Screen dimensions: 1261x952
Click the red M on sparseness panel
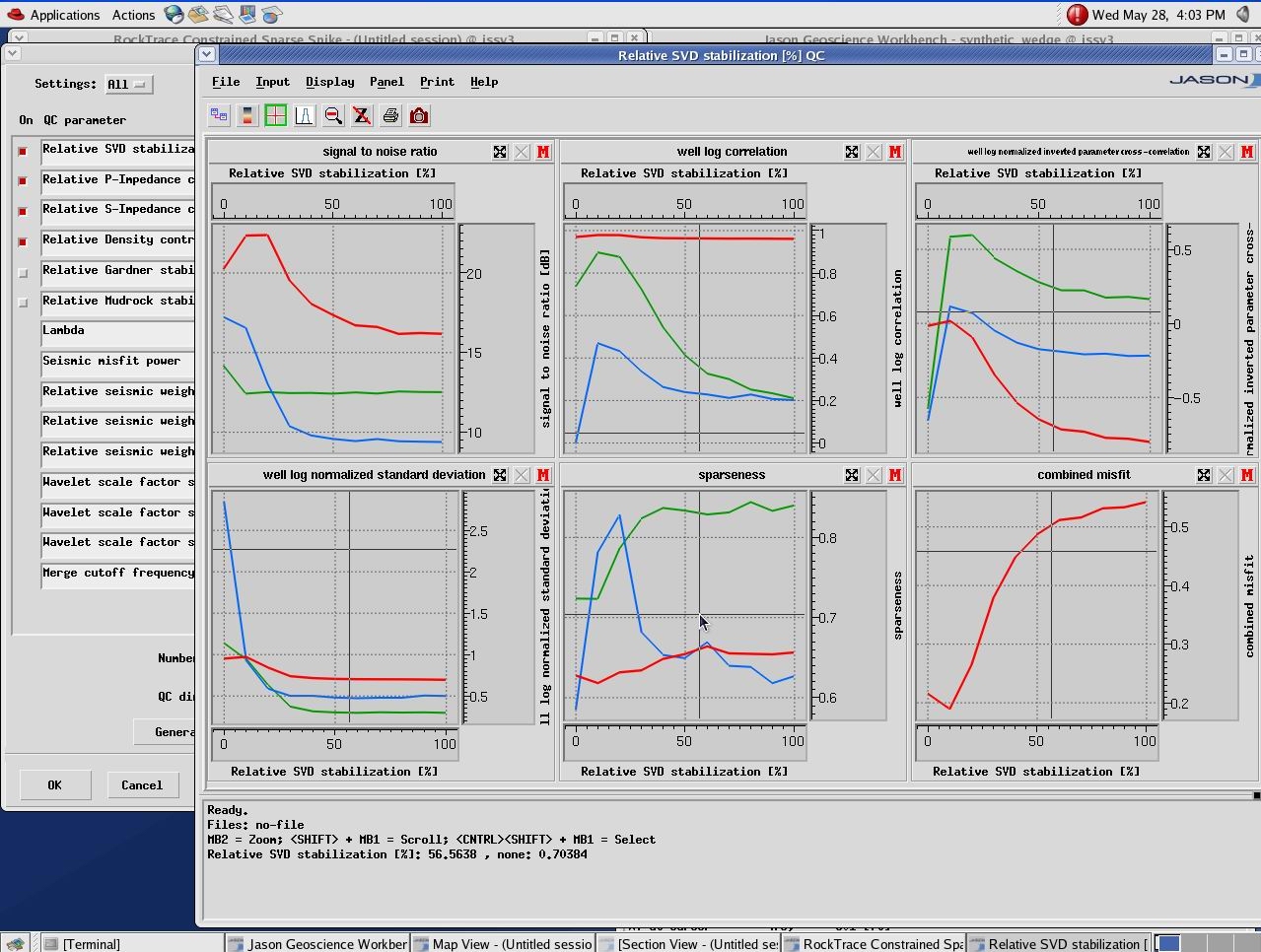(x=895, y=475)
